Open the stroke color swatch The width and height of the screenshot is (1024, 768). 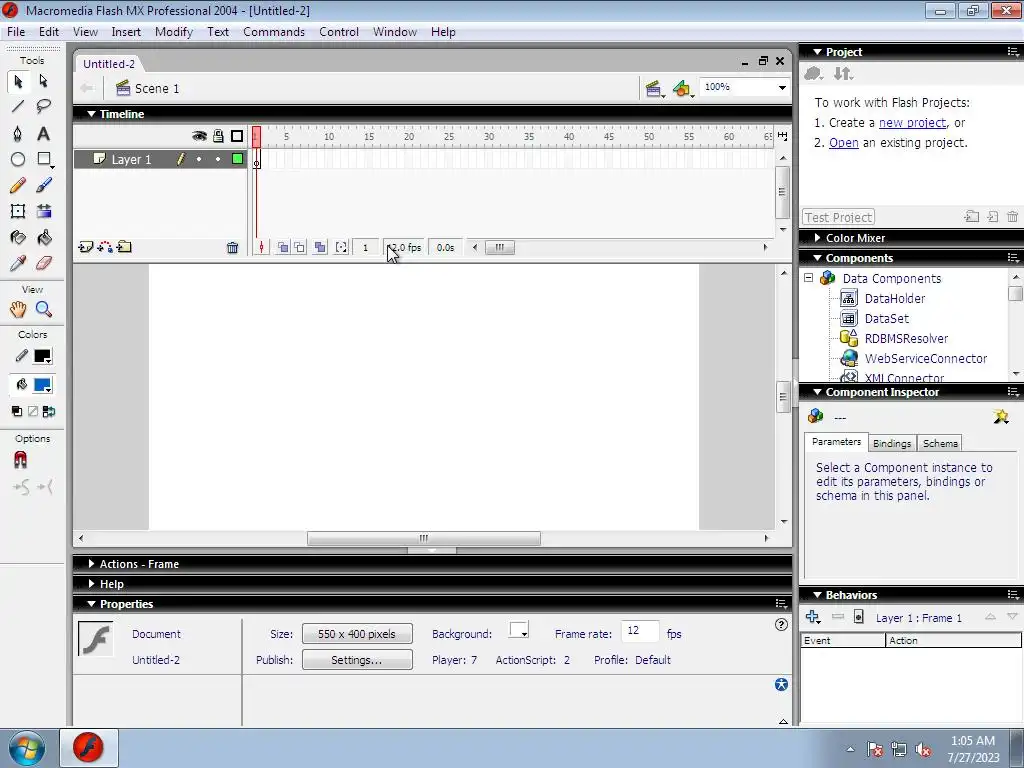[x=42, y=357]
